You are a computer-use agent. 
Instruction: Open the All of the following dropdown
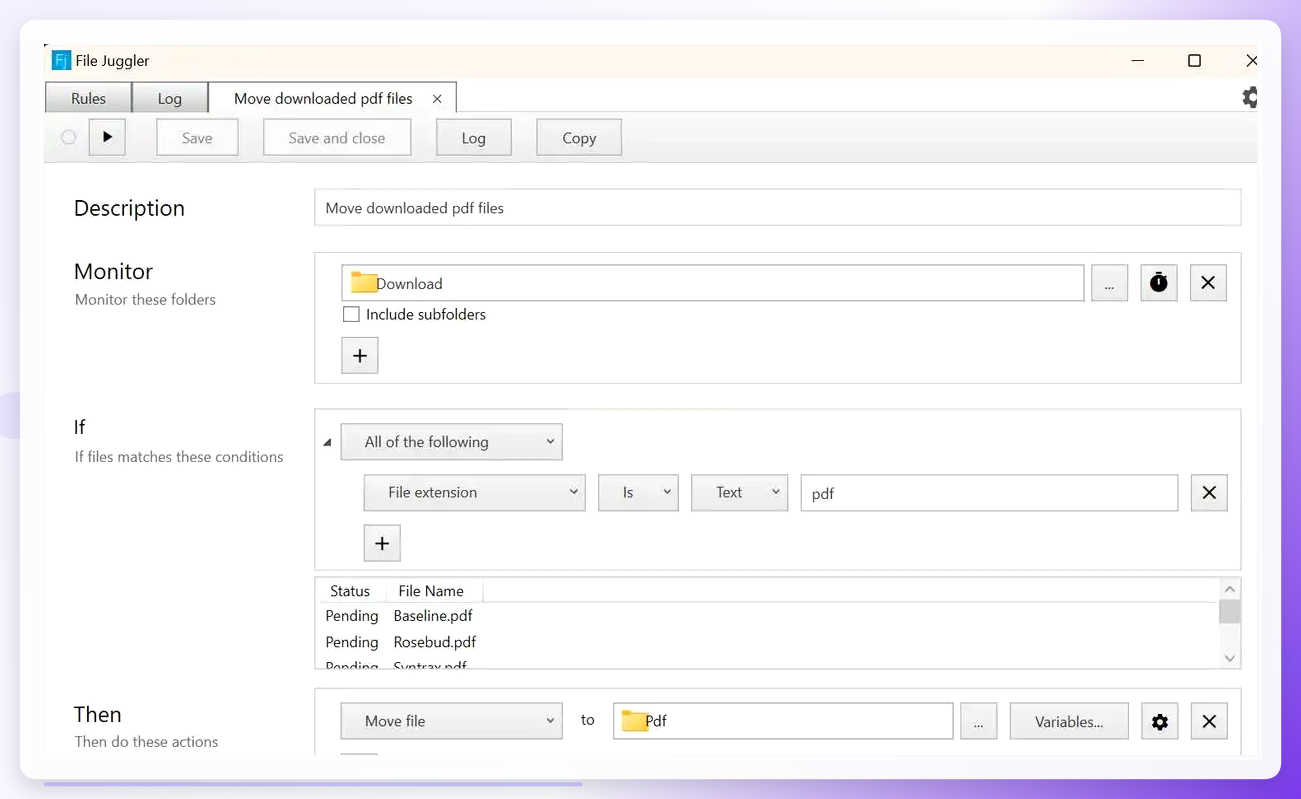click(452, 442)
